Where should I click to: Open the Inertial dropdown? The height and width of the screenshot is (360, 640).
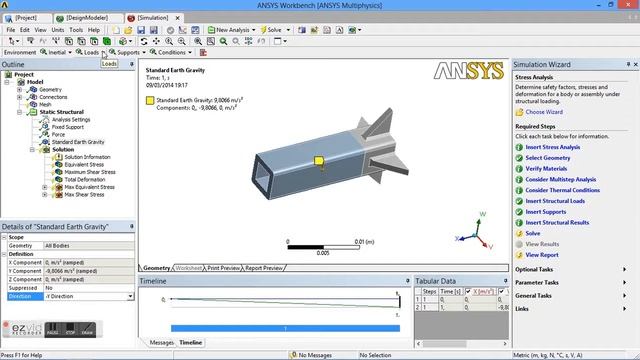(70, 52)
